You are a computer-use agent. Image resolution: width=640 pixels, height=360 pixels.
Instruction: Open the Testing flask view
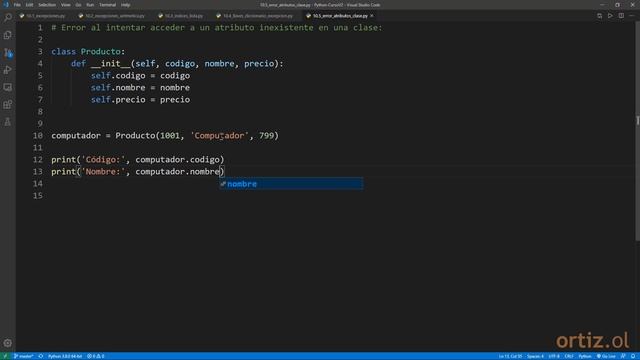point(8,122)
